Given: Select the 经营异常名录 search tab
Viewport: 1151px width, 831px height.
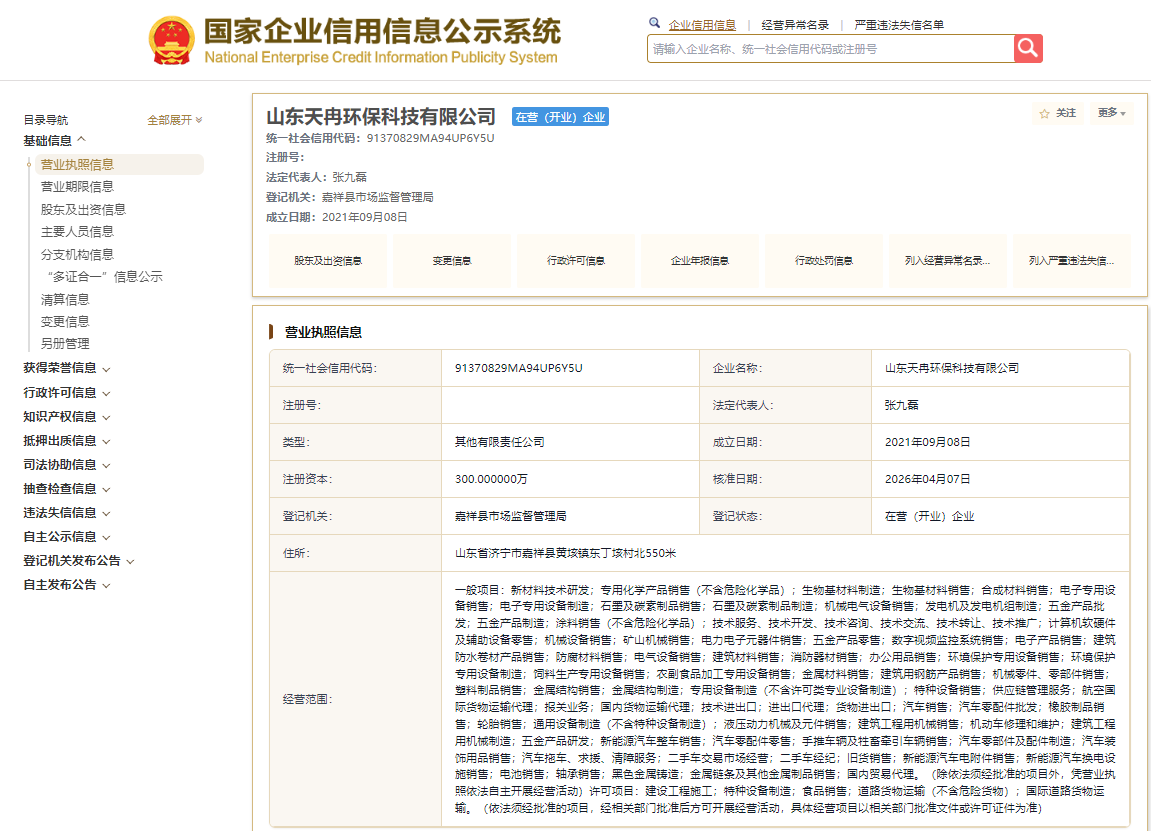Looking at the screenshot, I should pos(795,25).
